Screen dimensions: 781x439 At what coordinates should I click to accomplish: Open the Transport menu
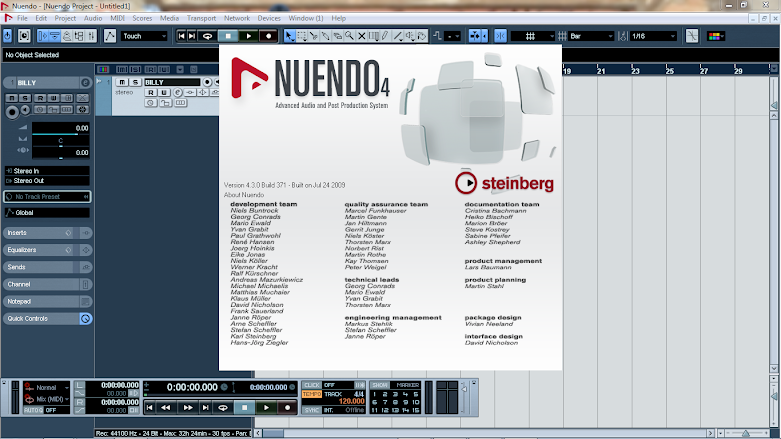[201, 18]
